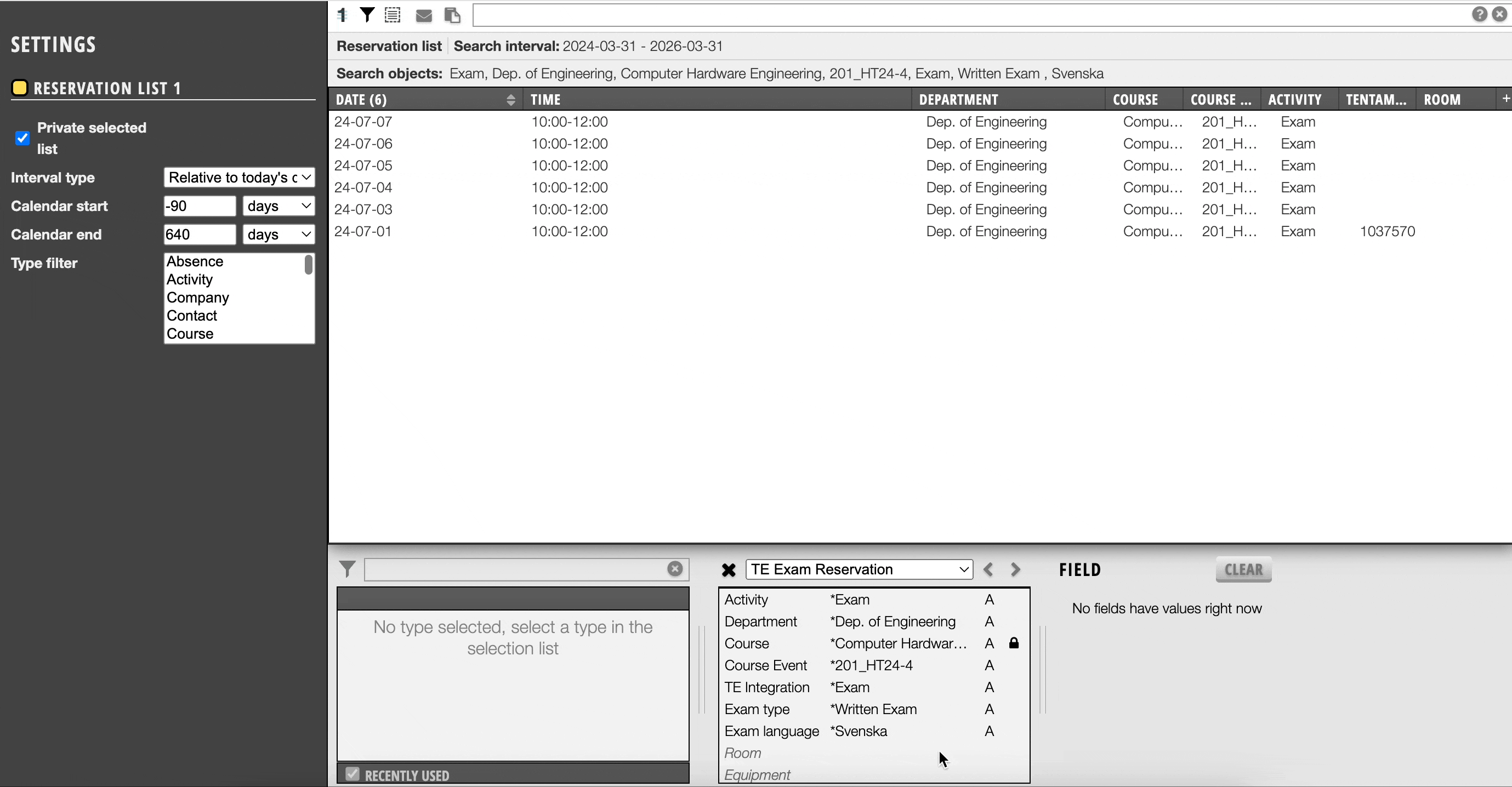The height and width of the screenshot is (787, 1512).
Task: Click the Calendar end value field 640
Action: 200,235
